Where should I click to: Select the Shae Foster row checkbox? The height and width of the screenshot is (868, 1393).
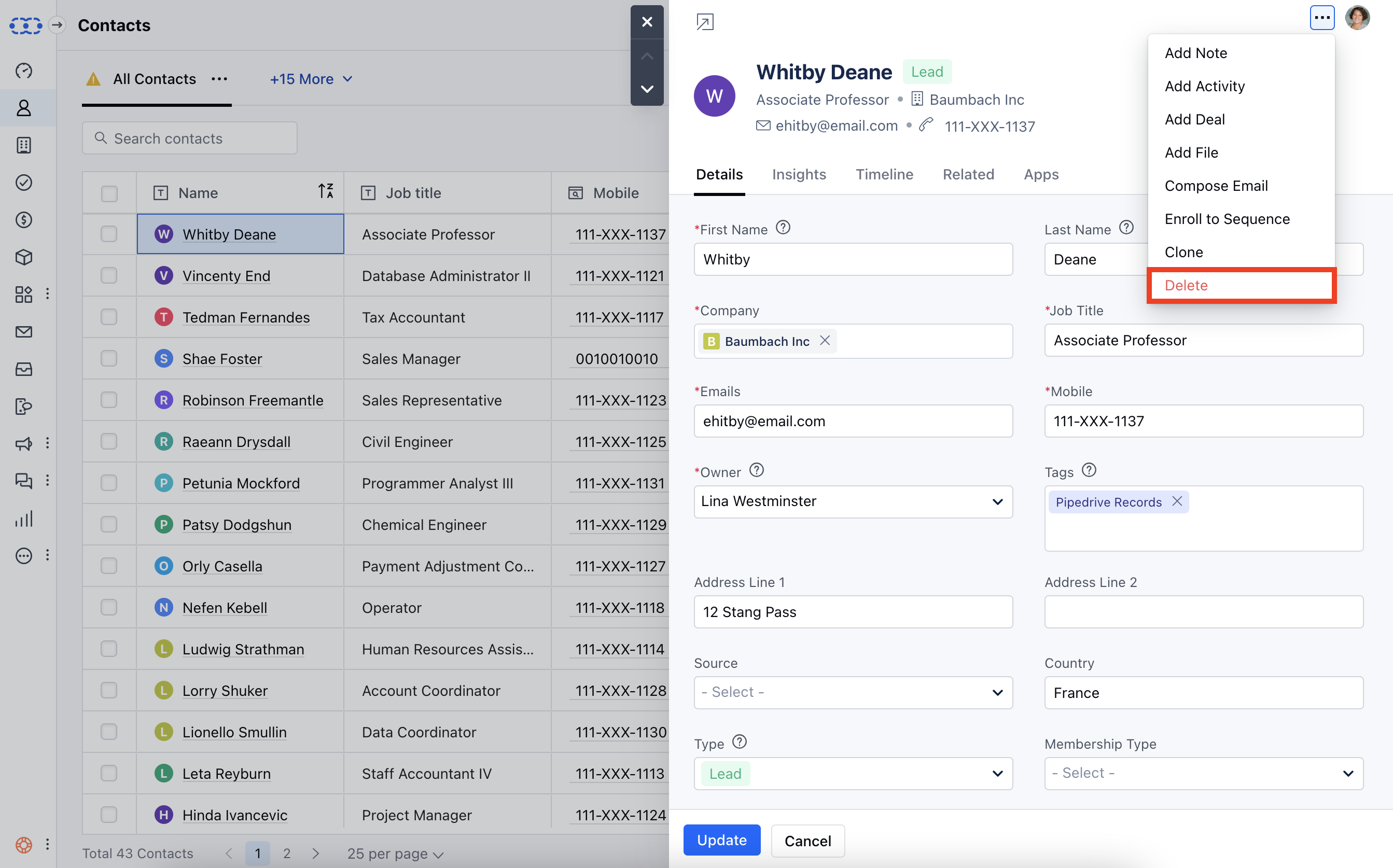108,359
